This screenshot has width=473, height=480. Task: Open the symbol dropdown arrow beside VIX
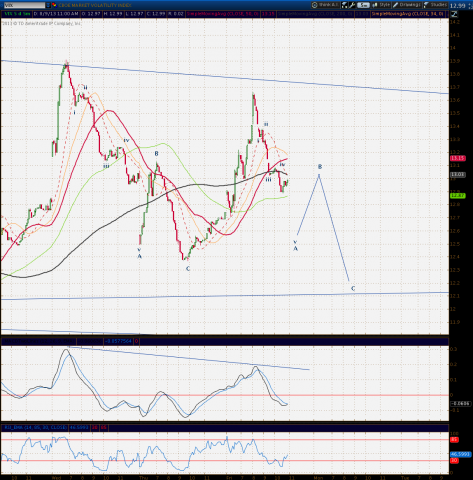(x=48, y=5)
